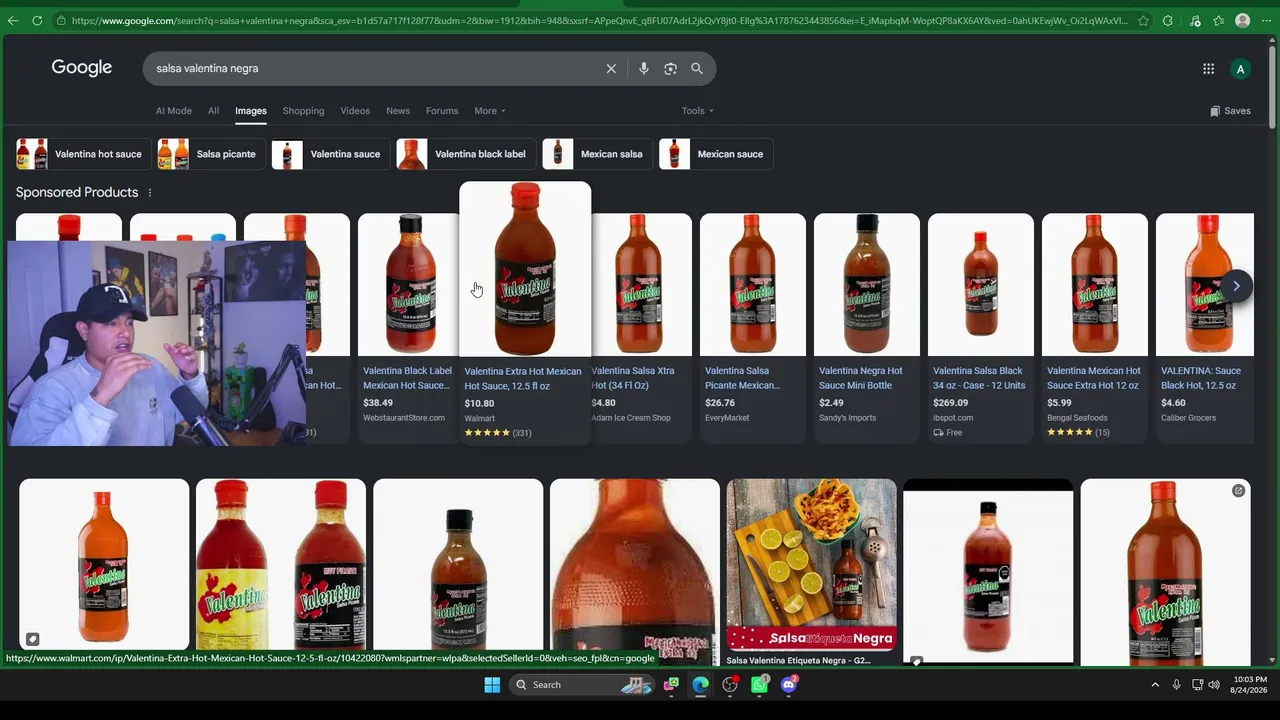Open Valentina Negra Hot Sauce Mini Bottle
Screen dimensions: 1280x720
[867, 327]
